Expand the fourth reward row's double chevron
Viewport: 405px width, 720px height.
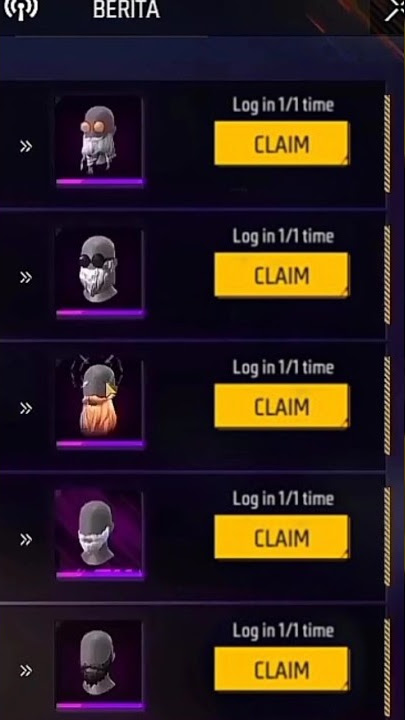pos(26,540)
